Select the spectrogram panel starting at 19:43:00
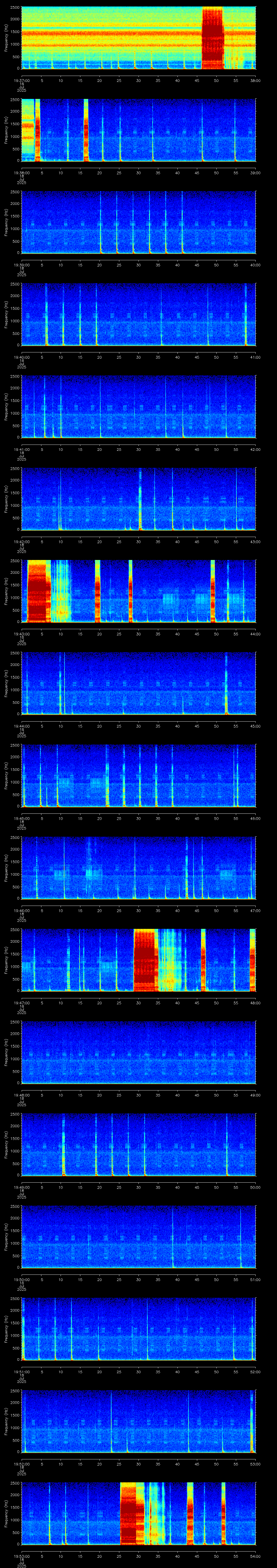Viewport: 277px width, 1568px height. (x=138, y=591)
